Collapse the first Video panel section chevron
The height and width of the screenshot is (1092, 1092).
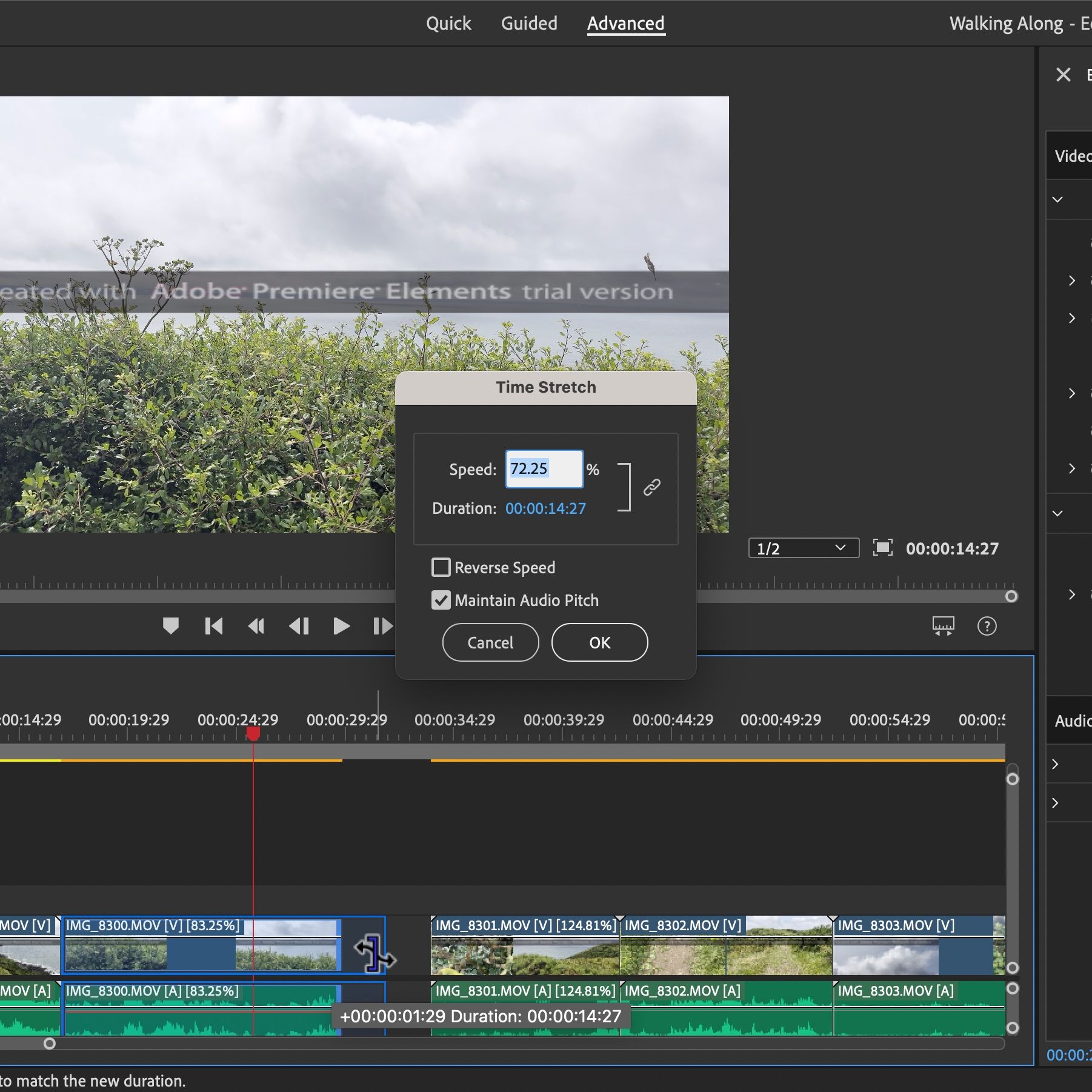1057,199
